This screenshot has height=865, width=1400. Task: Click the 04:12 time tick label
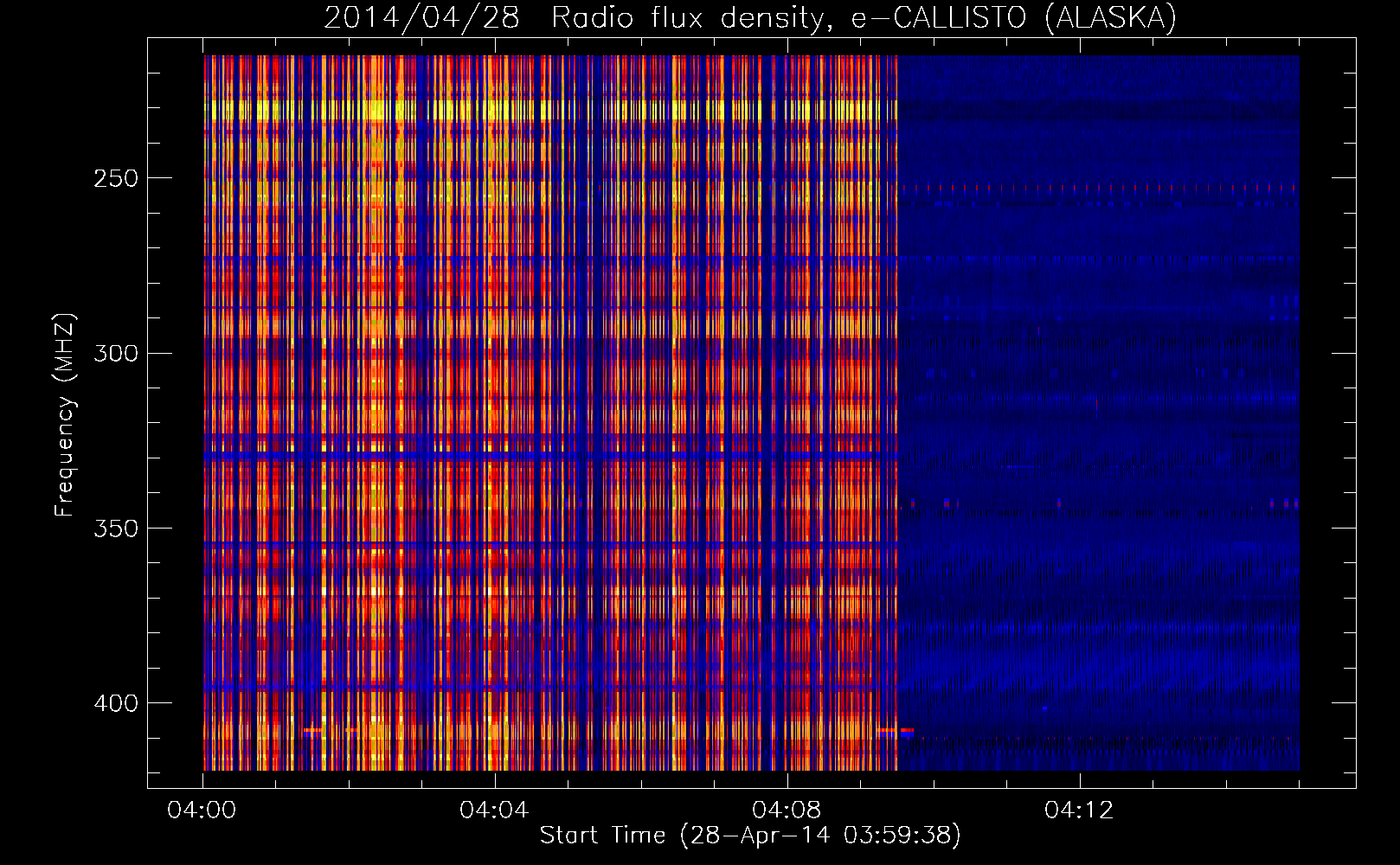[1079, 810]
